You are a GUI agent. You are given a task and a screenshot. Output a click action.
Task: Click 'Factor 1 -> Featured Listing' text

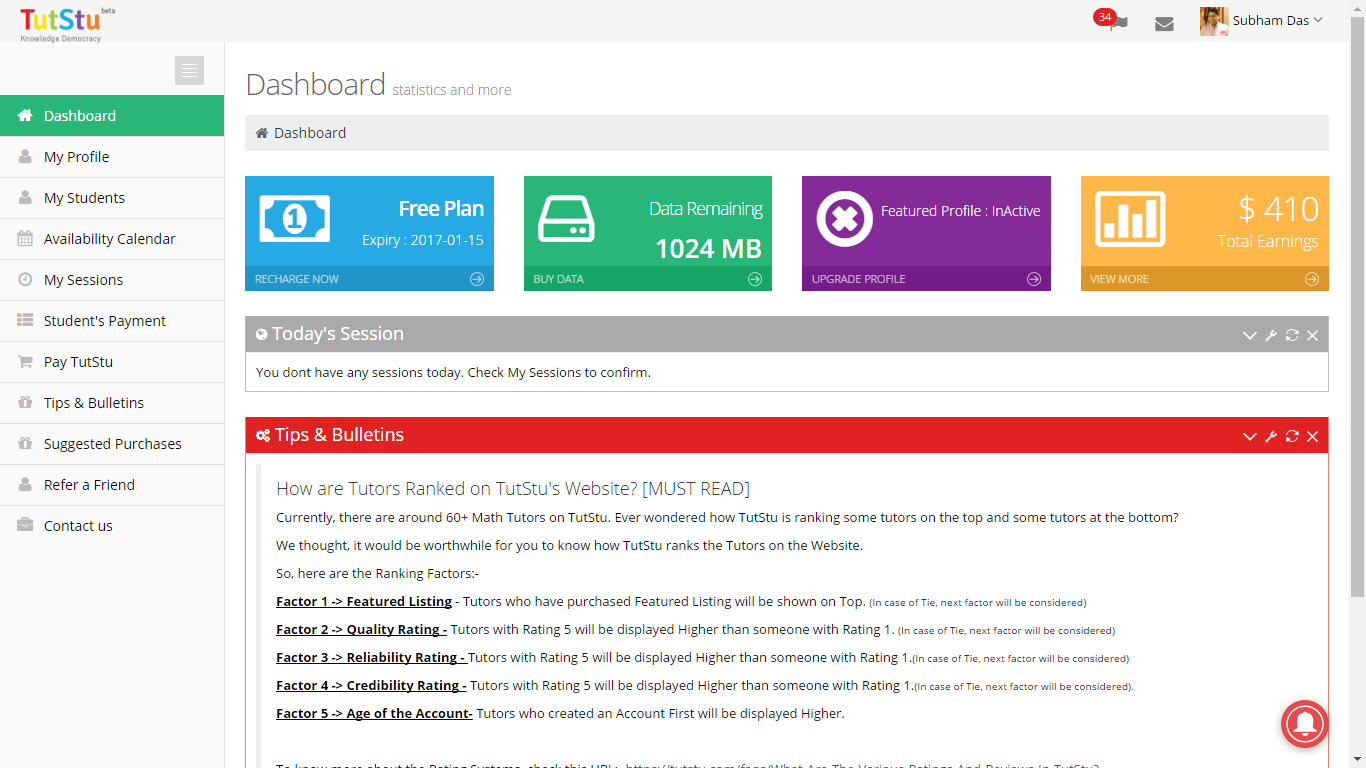click(x=364, y=602)
